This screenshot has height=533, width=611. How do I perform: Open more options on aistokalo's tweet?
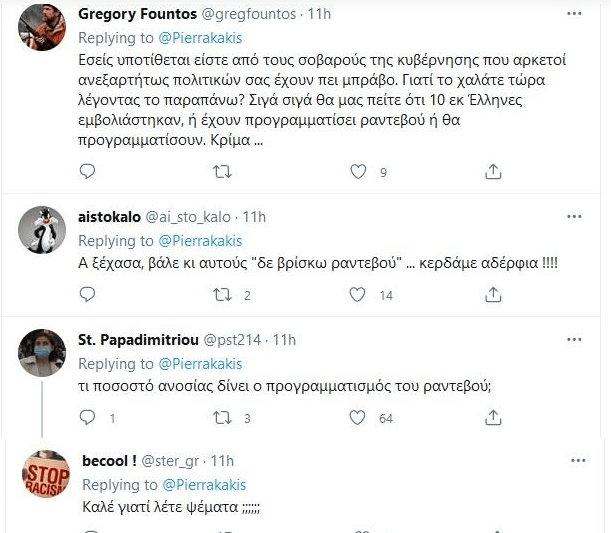(574, 216)
